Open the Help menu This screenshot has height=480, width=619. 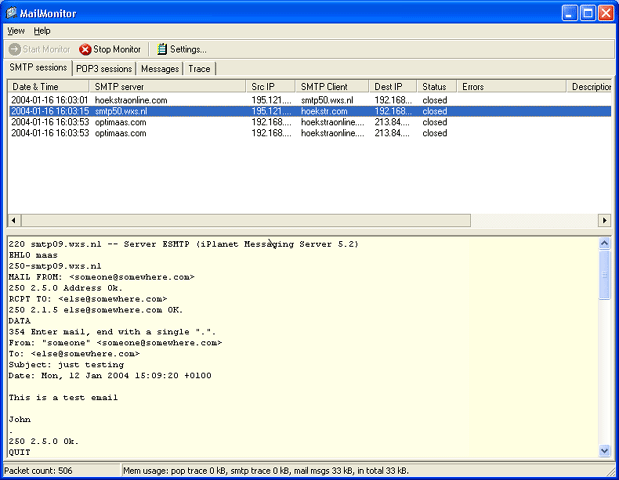42,31
